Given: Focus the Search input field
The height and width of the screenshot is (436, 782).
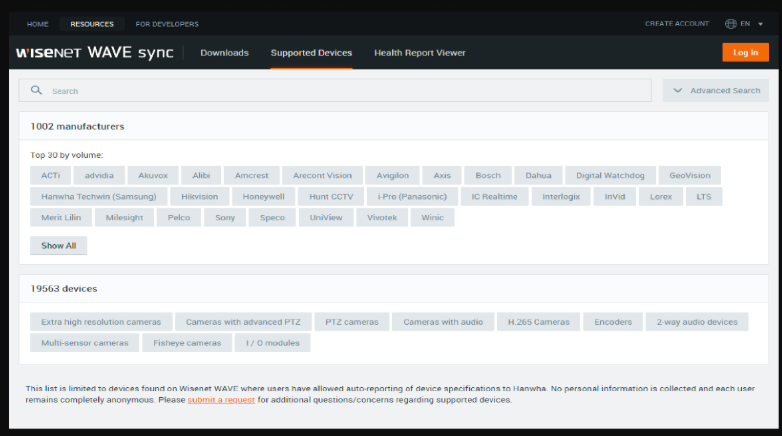Looking at the screenshot, I should pos(335,90).
